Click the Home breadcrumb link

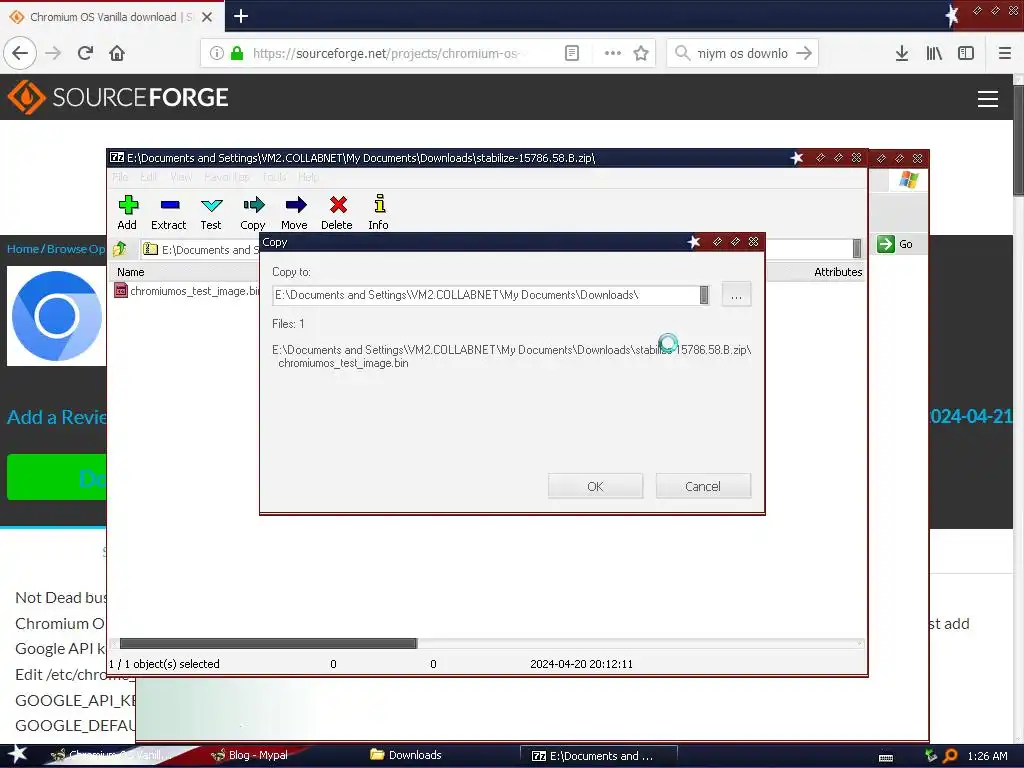pos(23,249)
